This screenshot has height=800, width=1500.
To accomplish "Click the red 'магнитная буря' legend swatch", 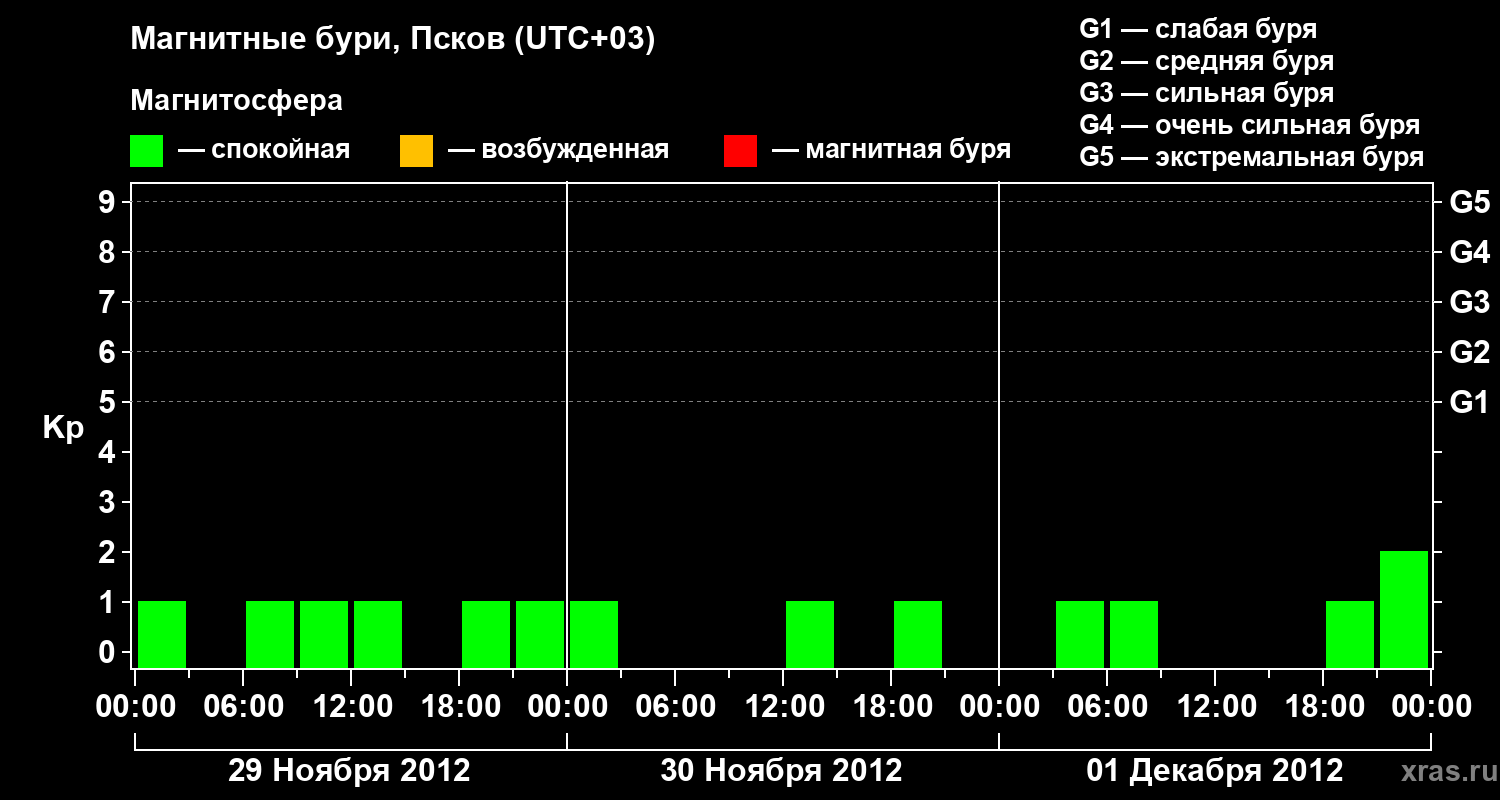I will click(740, 151).
